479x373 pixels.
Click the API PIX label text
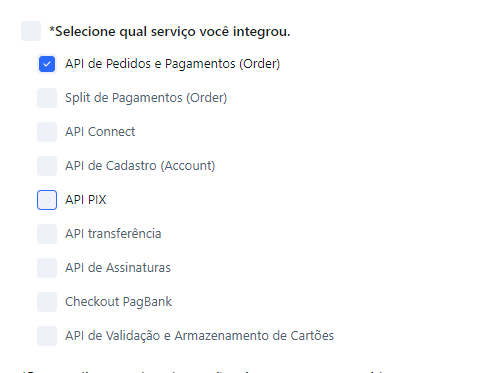pyautogui.click(x=86, y=200)
